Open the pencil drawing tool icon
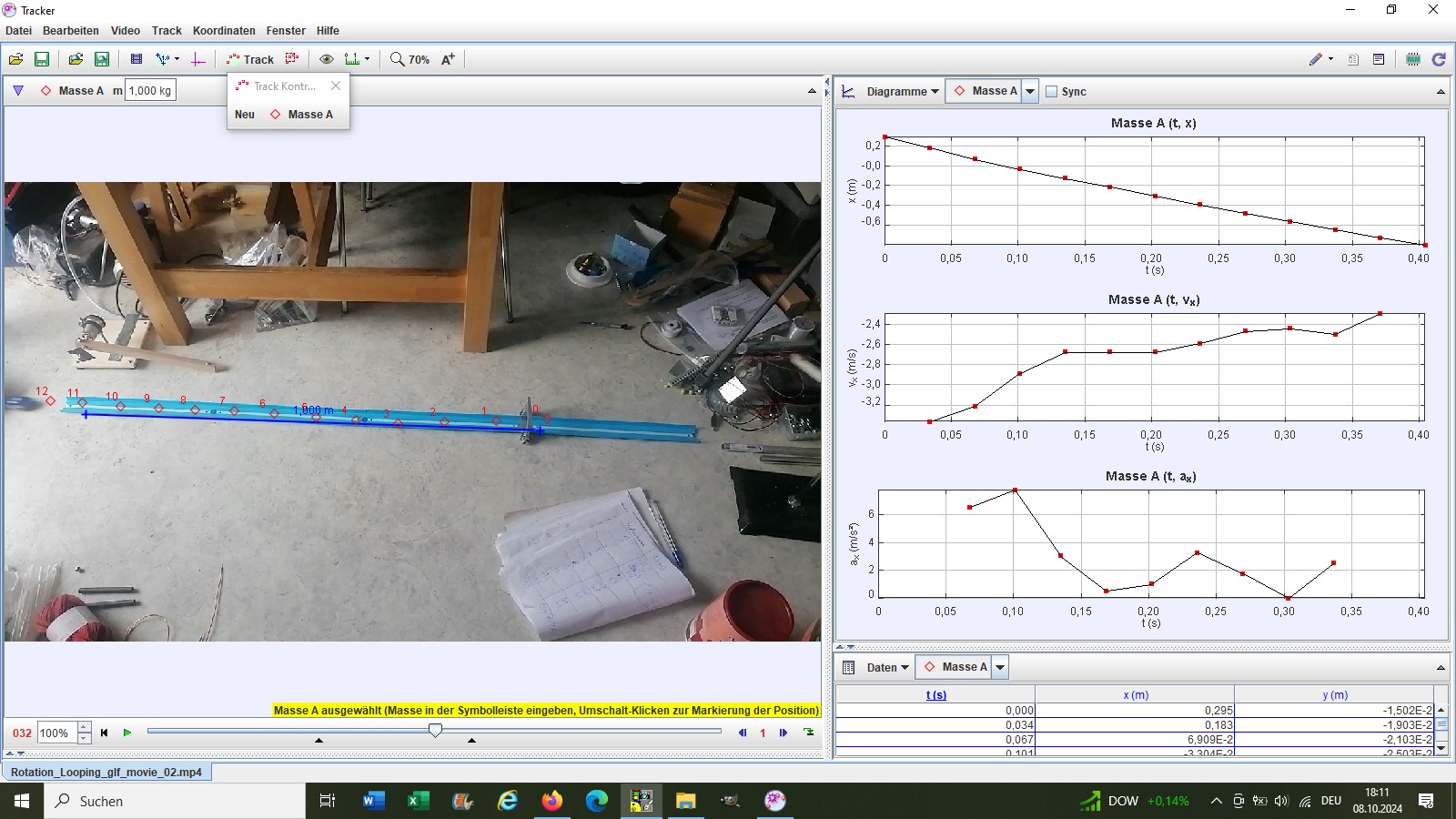This screenshot has height=819, width=1456. point(1316,59)
